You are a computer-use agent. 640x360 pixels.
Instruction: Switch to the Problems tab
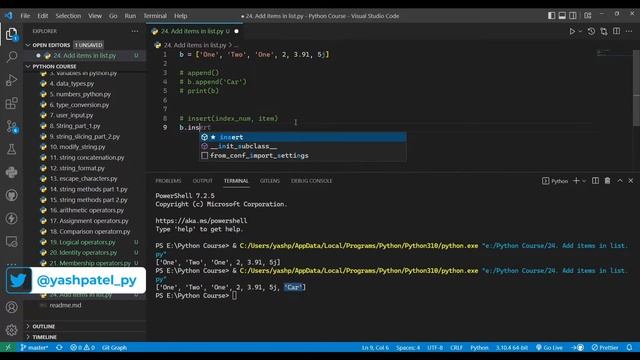168,181
